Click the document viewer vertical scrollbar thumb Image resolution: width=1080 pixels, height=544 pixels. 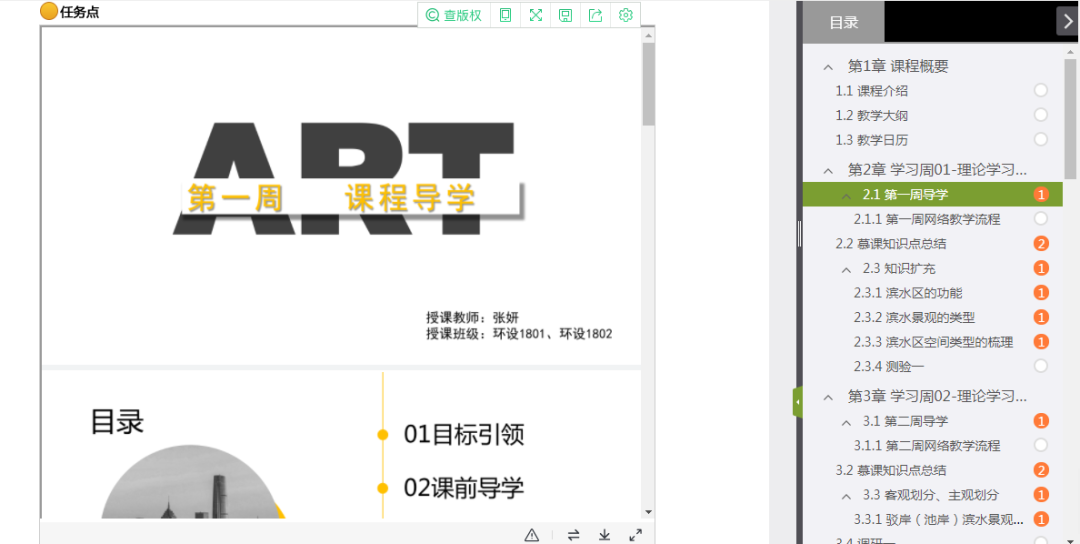pos(648,84)
